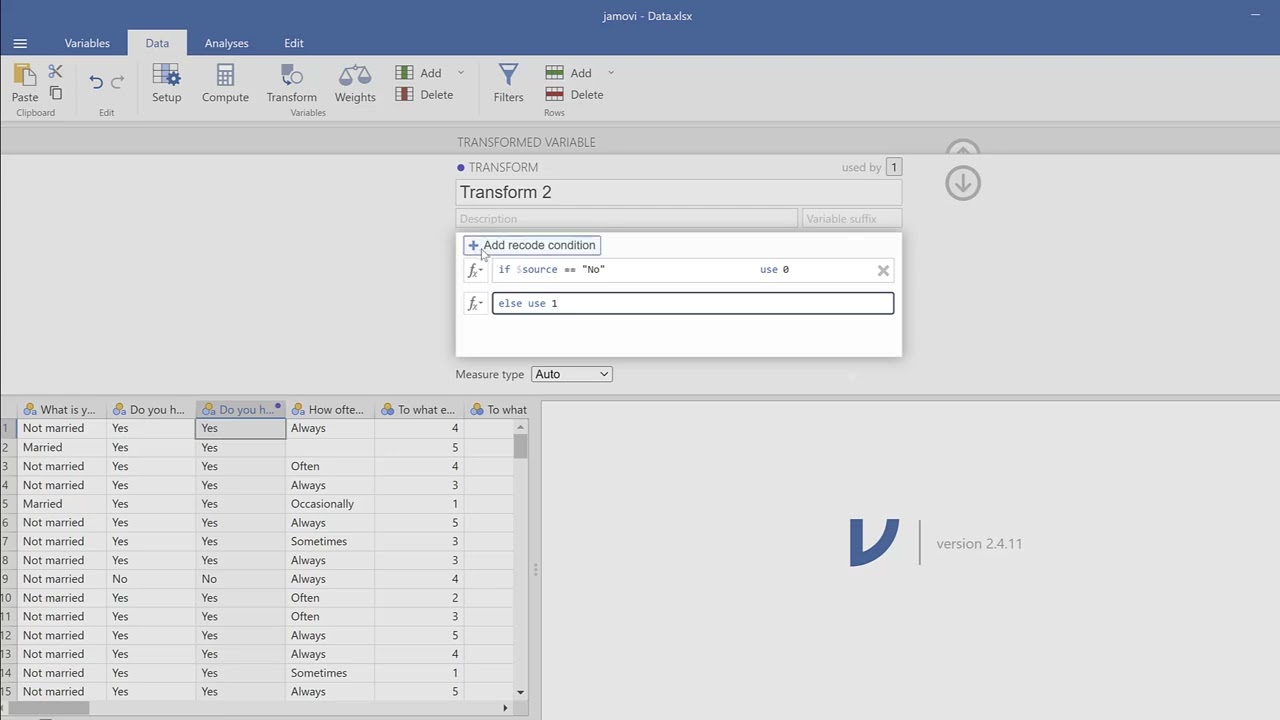Click the else use 1 input field
The image size is (1280, 720).
[693, 303]
